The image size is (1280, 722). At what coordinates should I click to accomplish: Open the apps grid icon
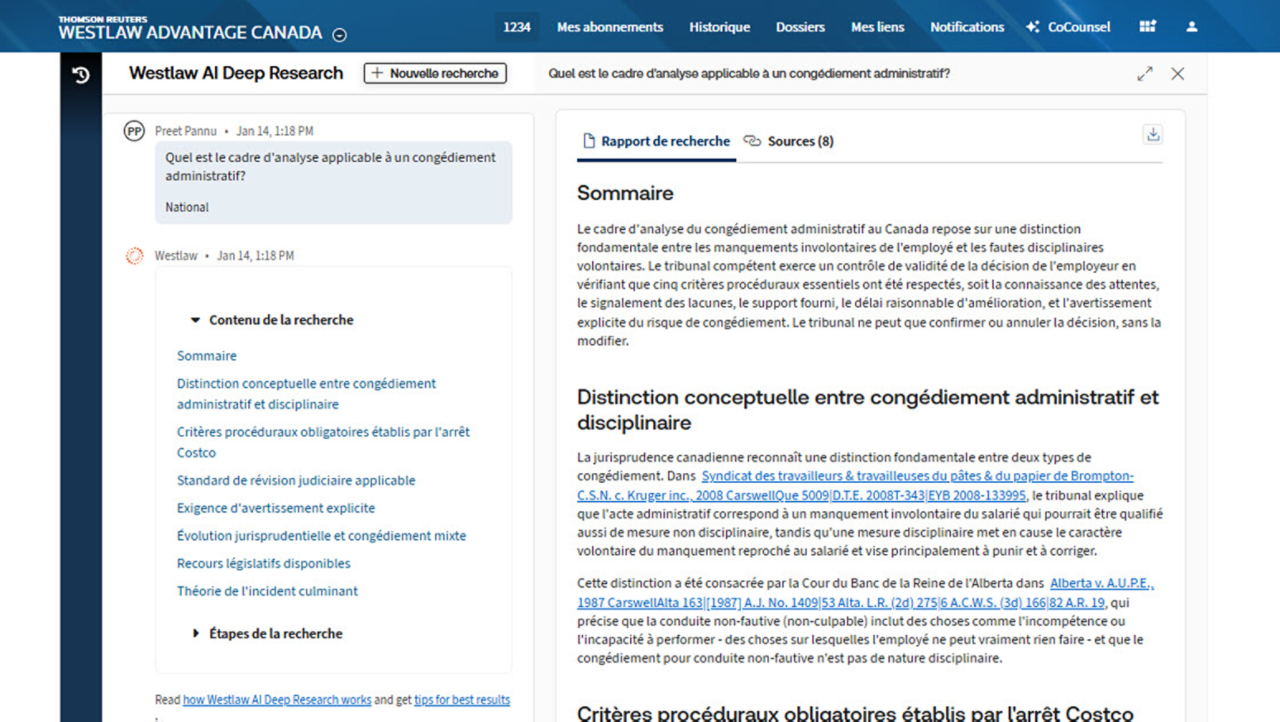pyautogui.click(x=1147, y=27)
